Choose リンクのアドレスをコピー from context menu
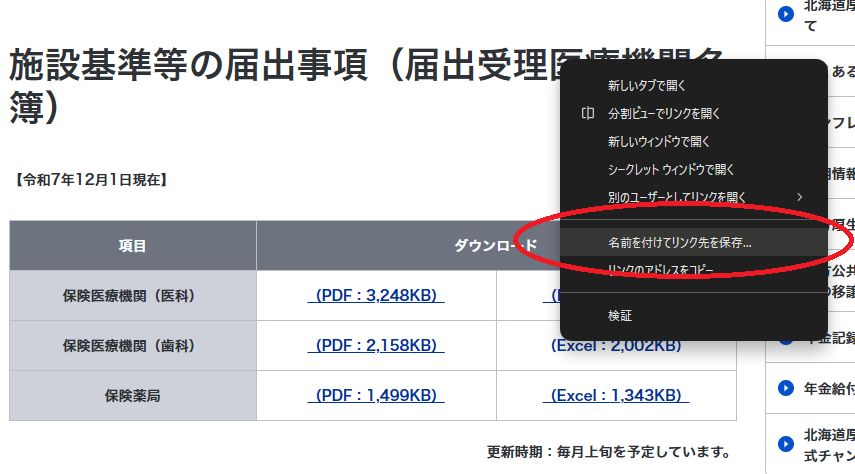The width and height of the screenshot is (855, 474). (x=660, y=269)
